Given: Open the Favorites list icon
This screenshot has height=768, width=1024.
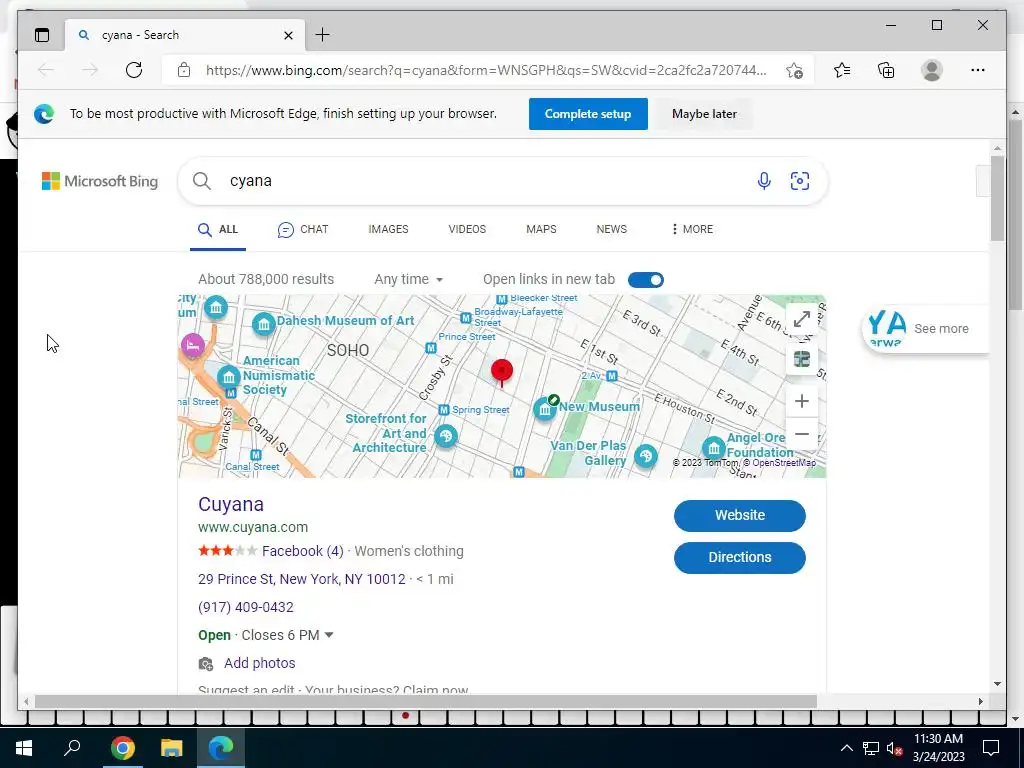Looking at the screenshot, I should (x=842, y=70).
